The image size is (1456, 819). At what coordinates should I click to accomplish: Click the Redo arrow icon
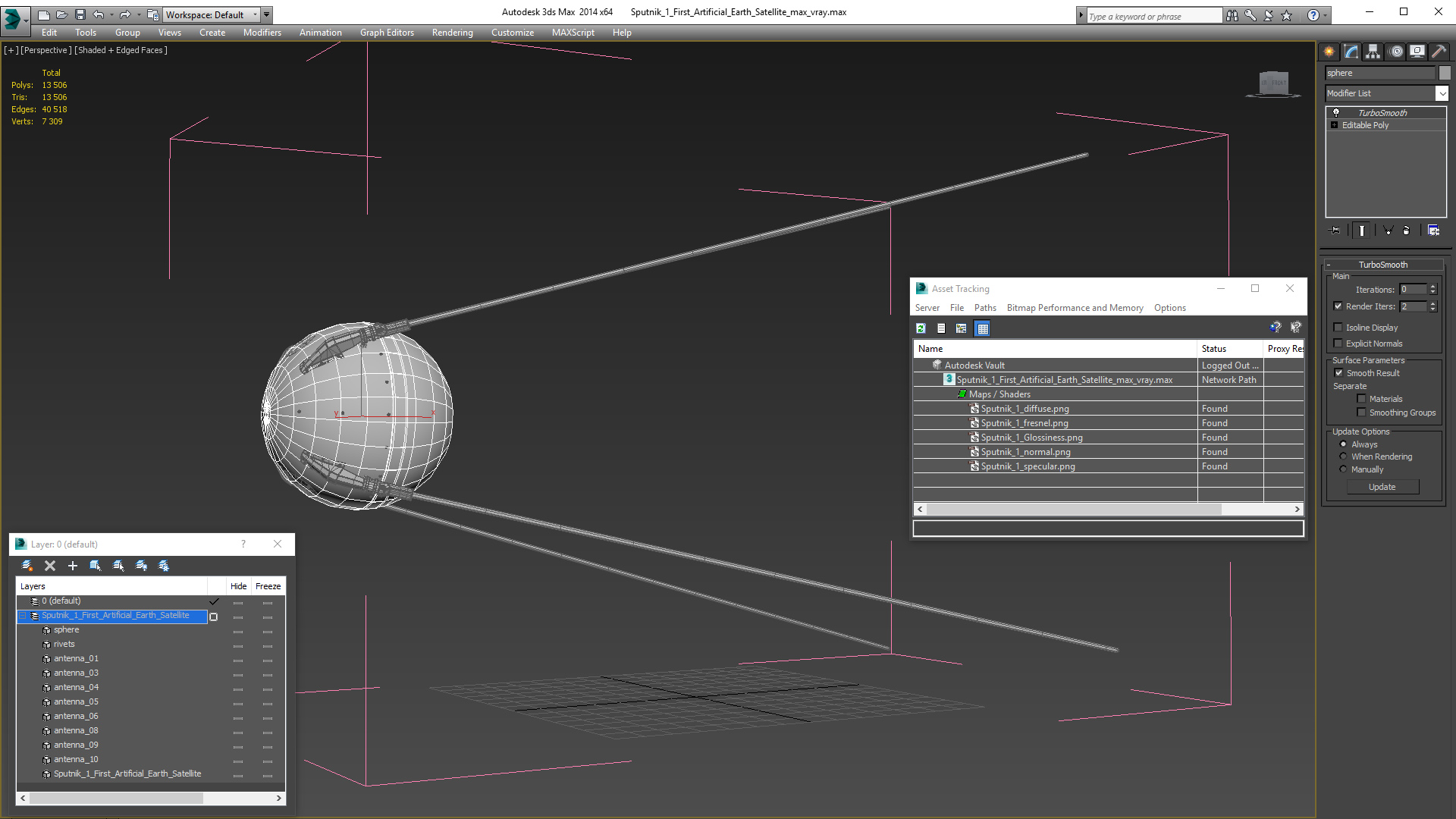[125, 14]
